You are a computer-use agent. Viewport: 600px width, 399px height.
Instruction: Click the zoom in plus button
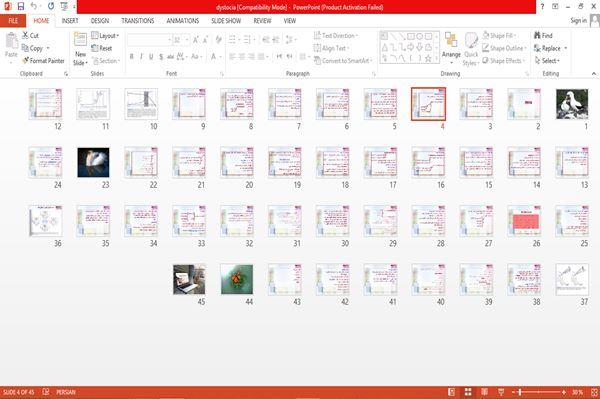tap(564, 392)
